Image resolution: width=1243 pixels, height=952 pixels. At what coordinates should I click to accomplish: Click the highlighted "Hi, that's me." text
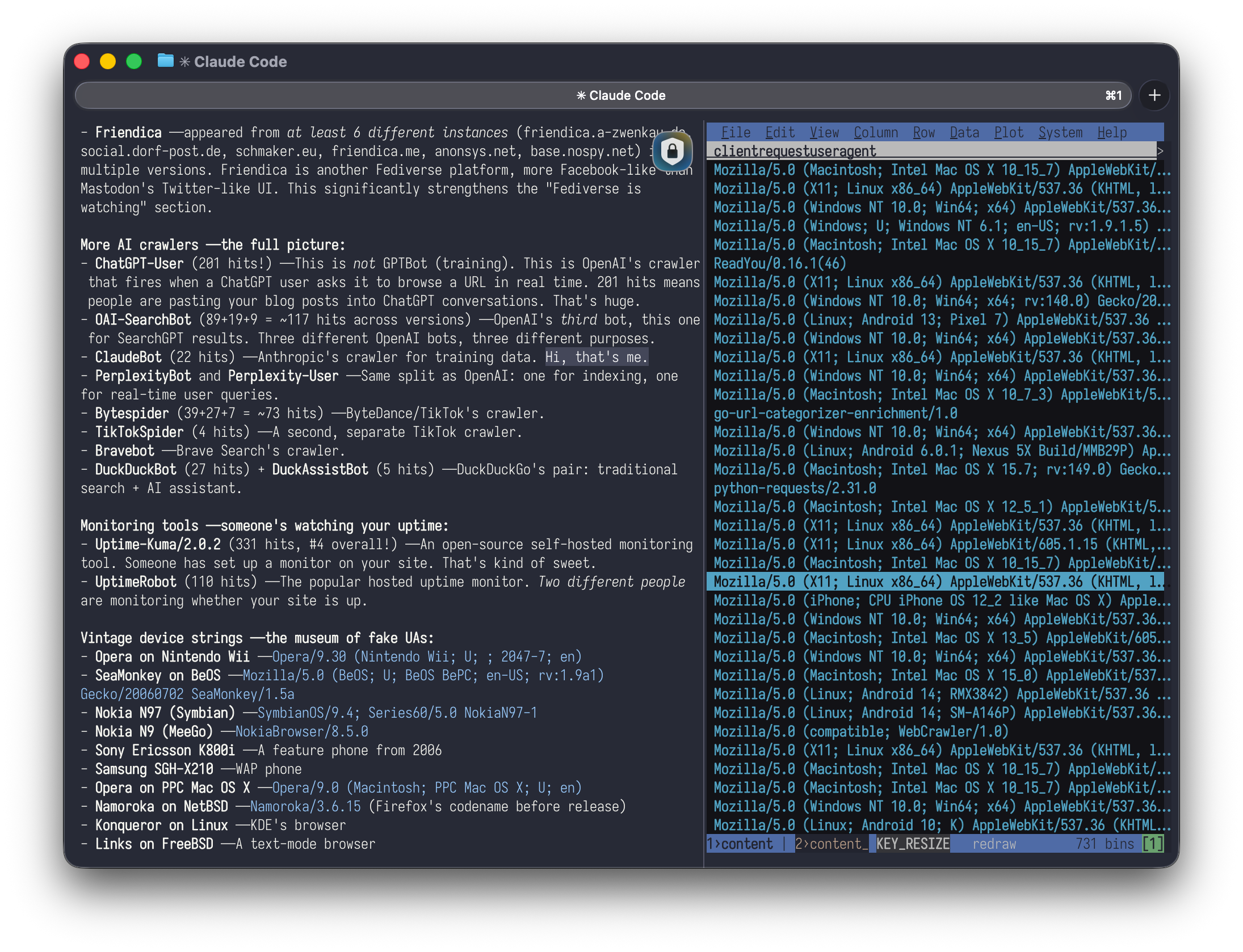[x=597, y=357]
